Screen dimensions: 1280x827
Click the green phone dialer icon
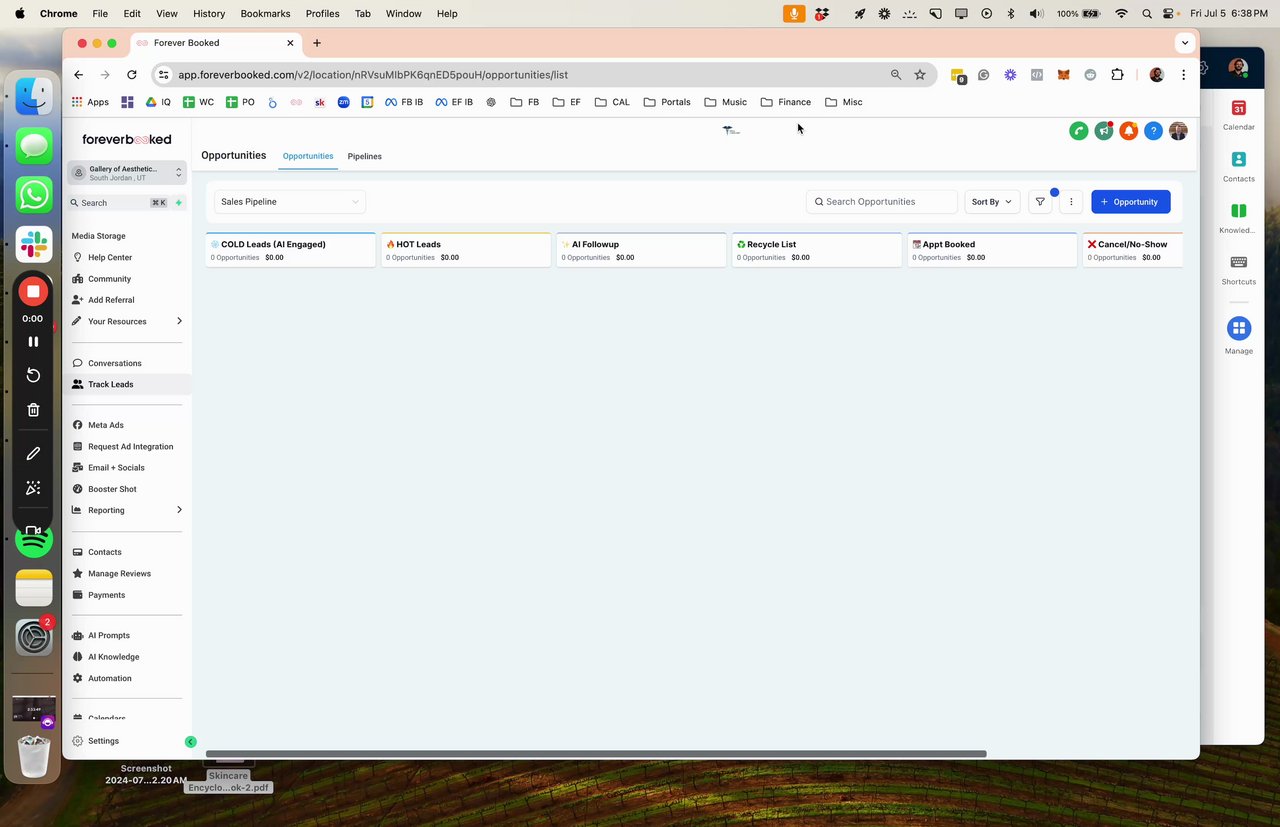click(1078, 131)
